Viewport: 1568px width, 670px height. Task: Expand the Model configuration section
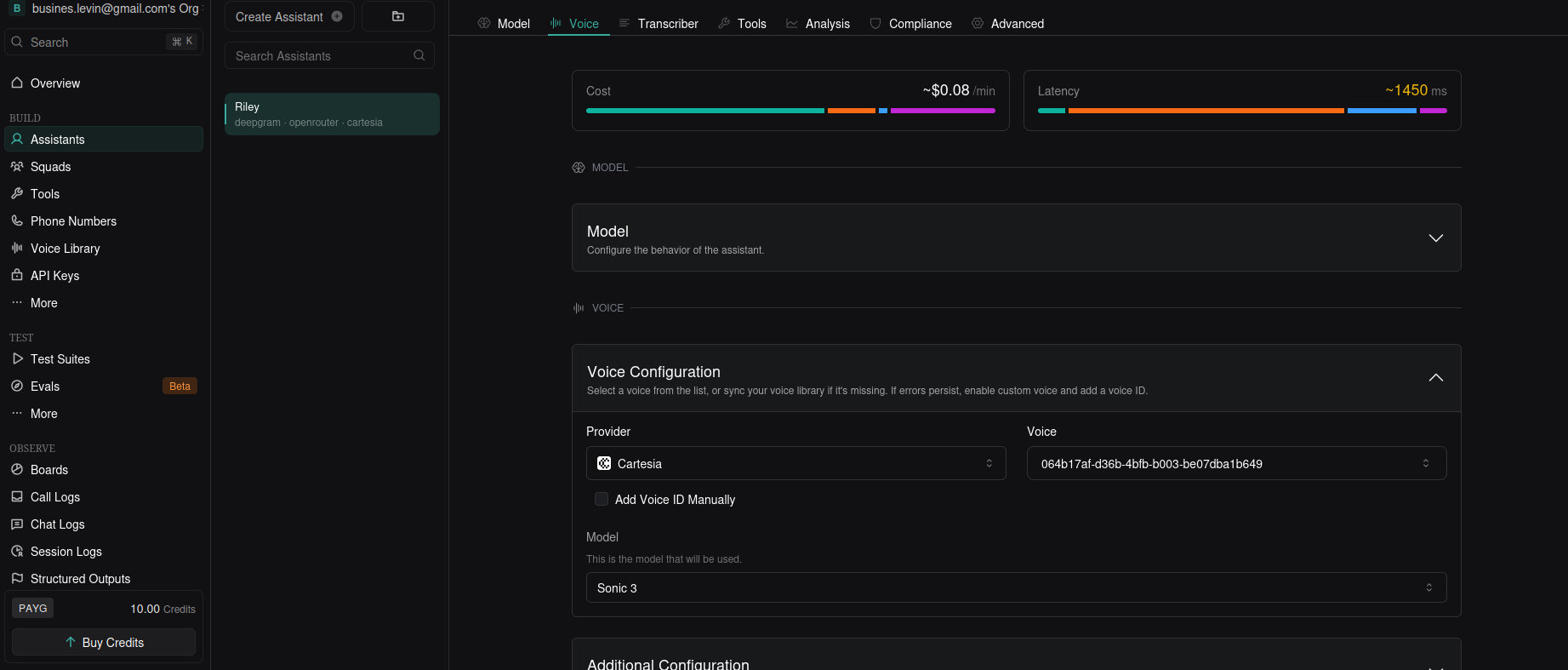pos(1435,238)
